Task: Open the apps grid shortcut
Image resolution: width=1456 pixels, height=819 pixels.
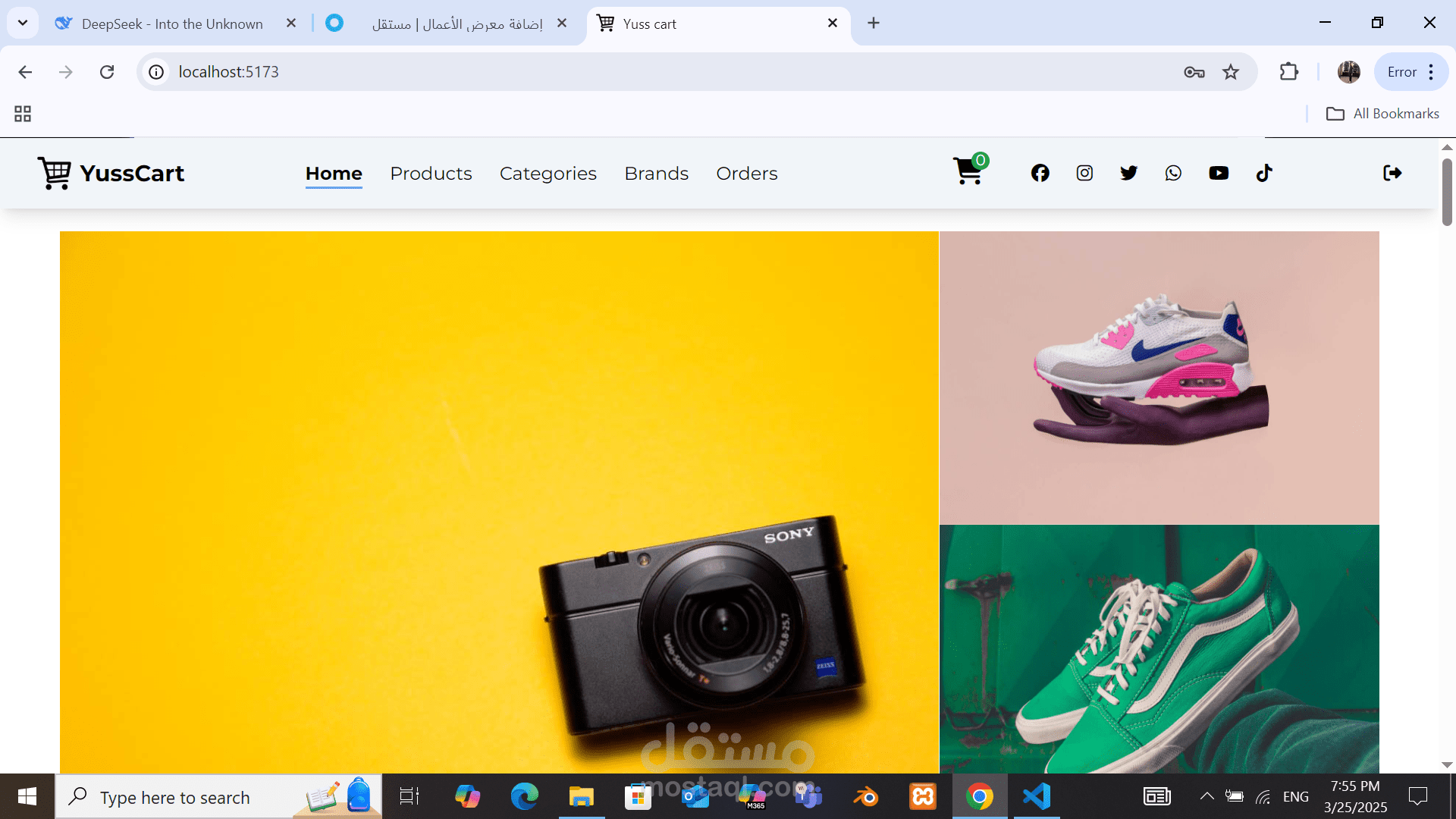Action: point(23,114)
